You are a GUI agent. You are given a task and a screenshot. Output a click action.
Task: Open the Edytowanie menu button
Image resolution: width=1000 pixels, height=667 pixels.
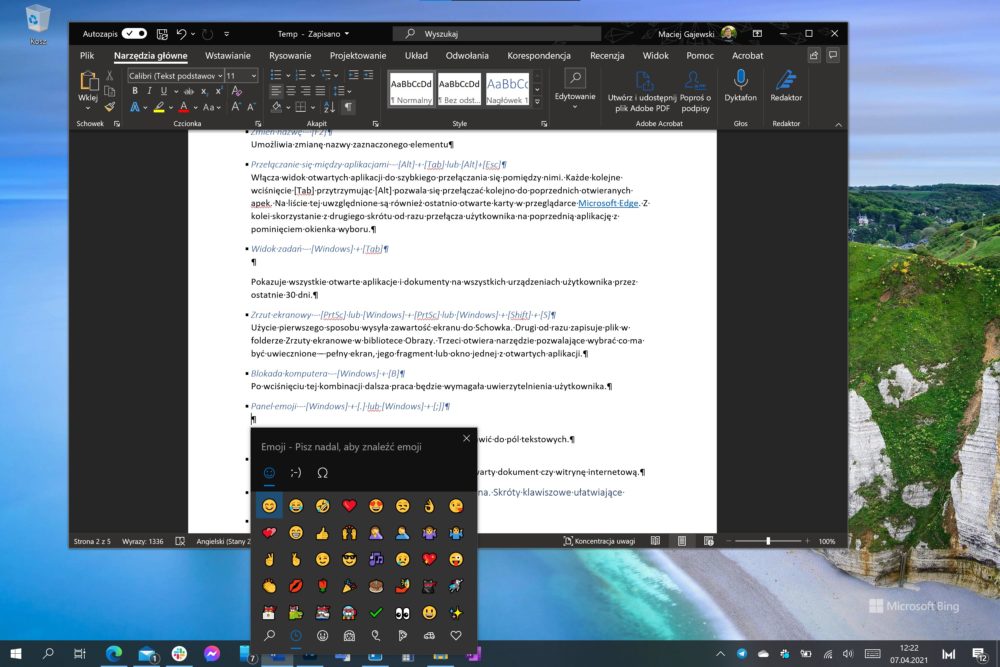click(575, 88)
